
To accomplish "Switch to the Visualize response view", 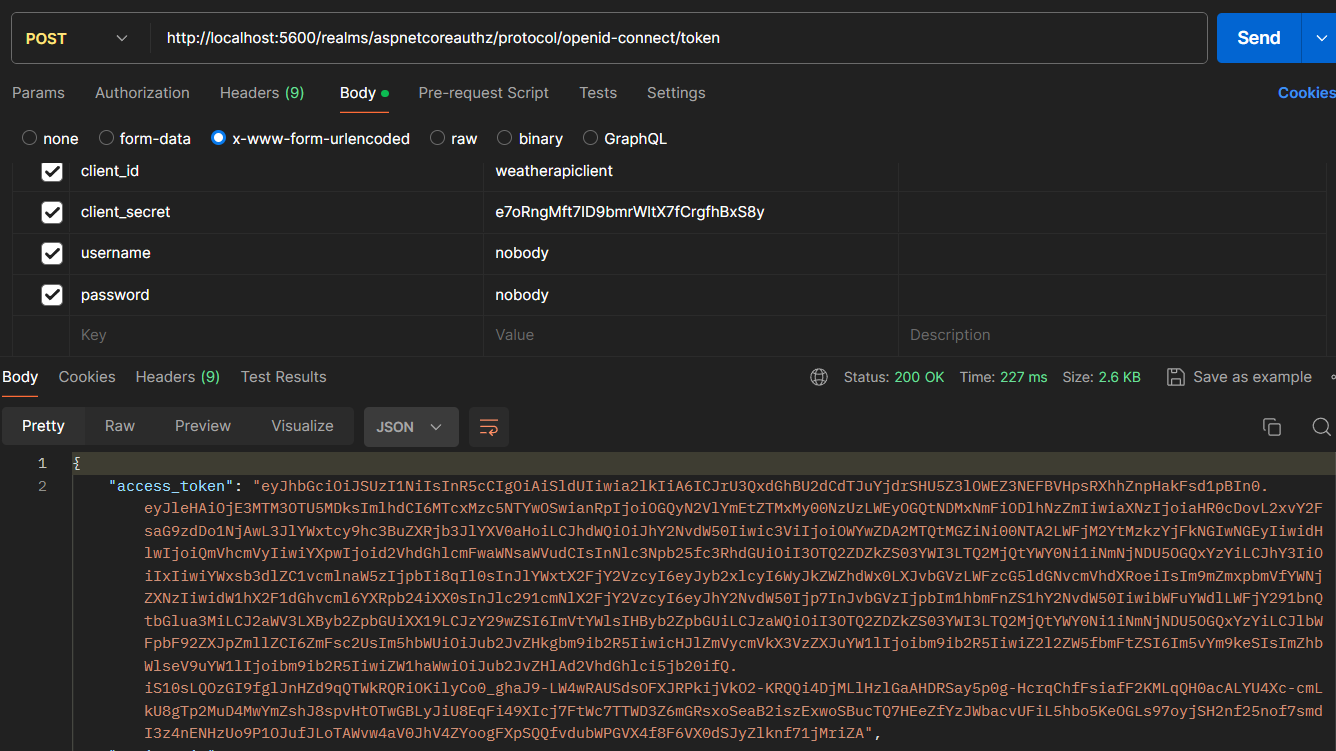I will click(302, 426).
